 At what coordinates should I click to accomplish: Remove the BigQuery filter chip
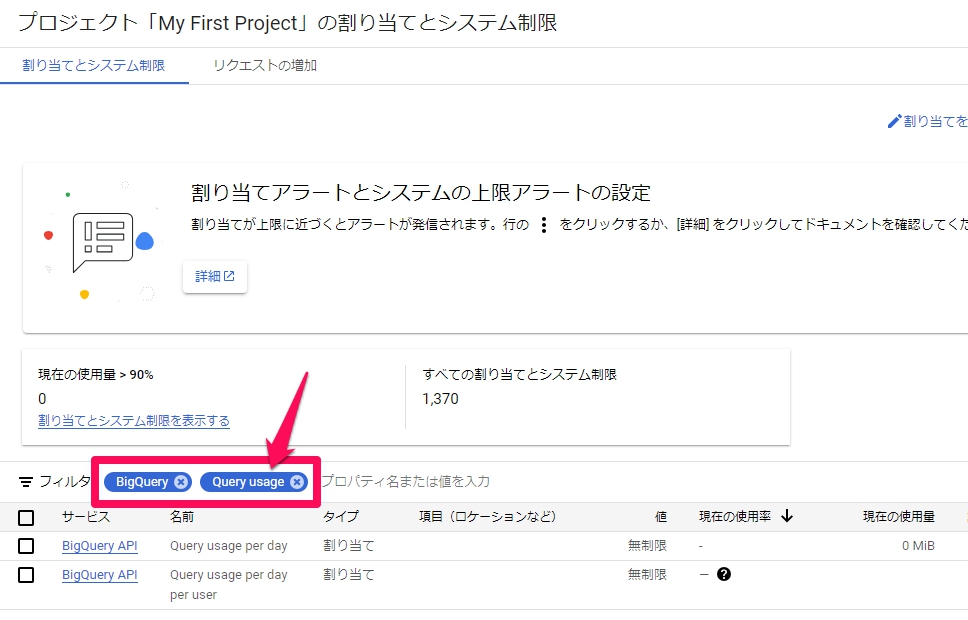click(x=181, y=482)
